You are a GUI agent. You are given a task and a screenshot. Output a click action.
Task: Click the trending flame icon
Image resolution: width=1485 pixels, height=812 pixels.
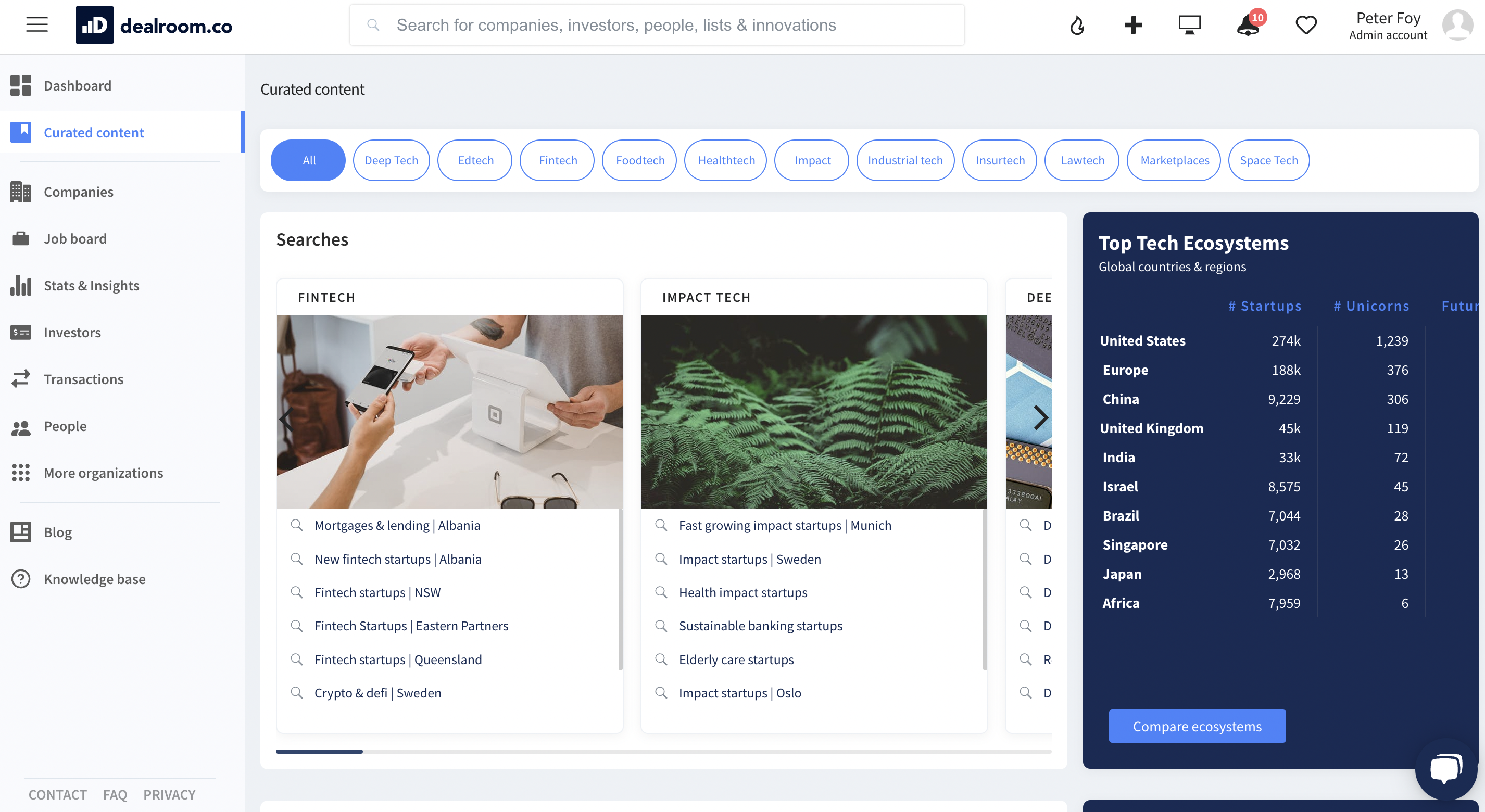[1078, 25]
